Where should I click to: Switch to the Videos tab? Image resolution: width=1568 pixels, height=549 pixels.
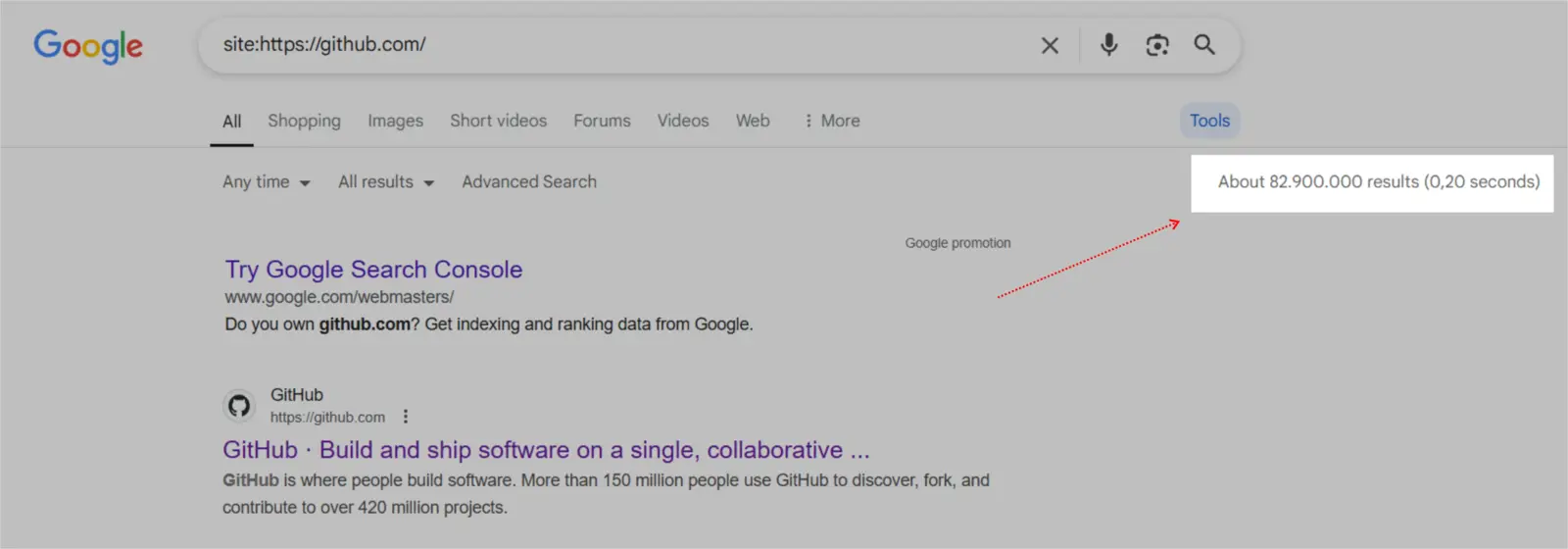click(682, 121)
